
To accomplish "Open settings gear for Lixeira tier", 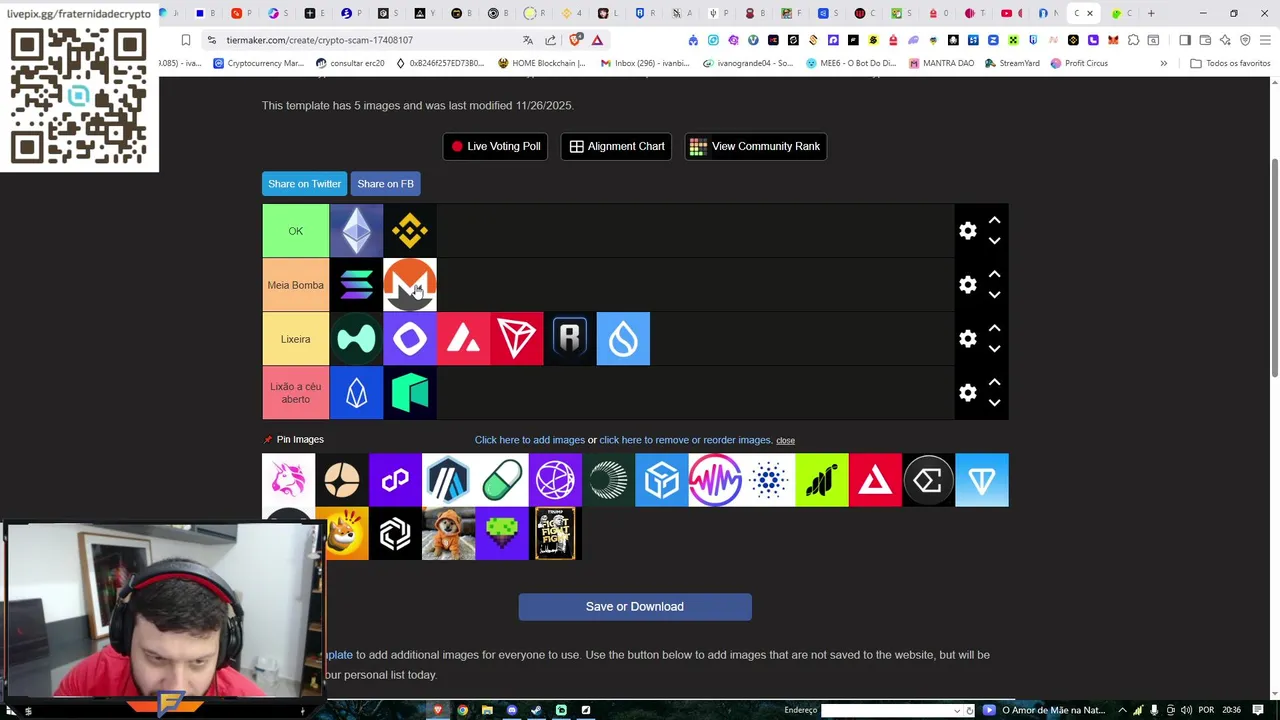I will (968, 339).
